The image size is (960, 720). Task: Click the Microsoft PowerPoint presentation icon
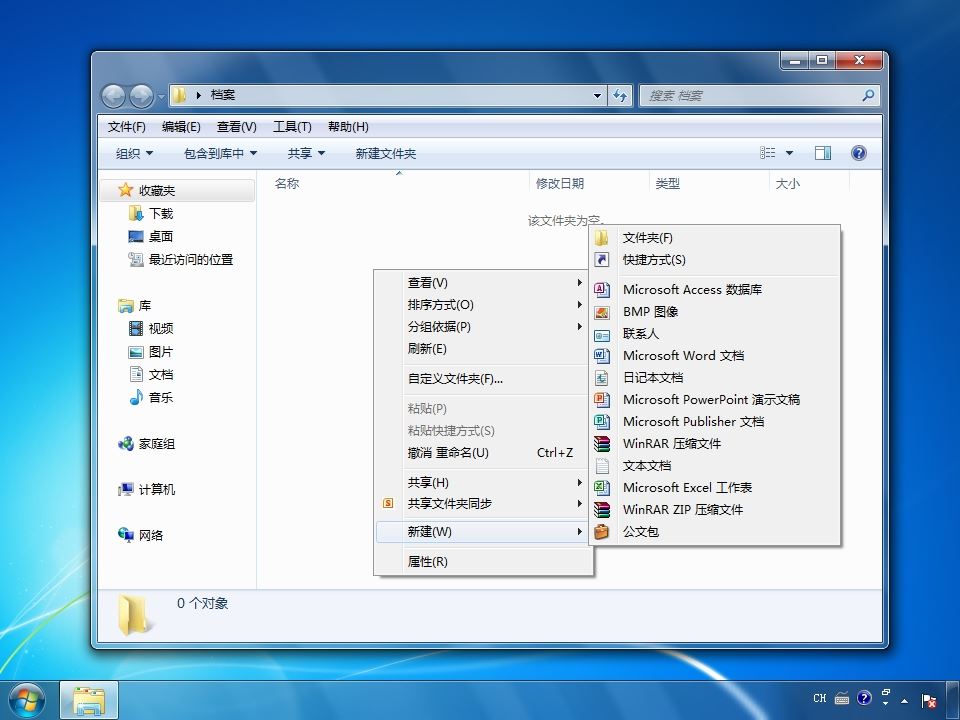click(602, 400)
